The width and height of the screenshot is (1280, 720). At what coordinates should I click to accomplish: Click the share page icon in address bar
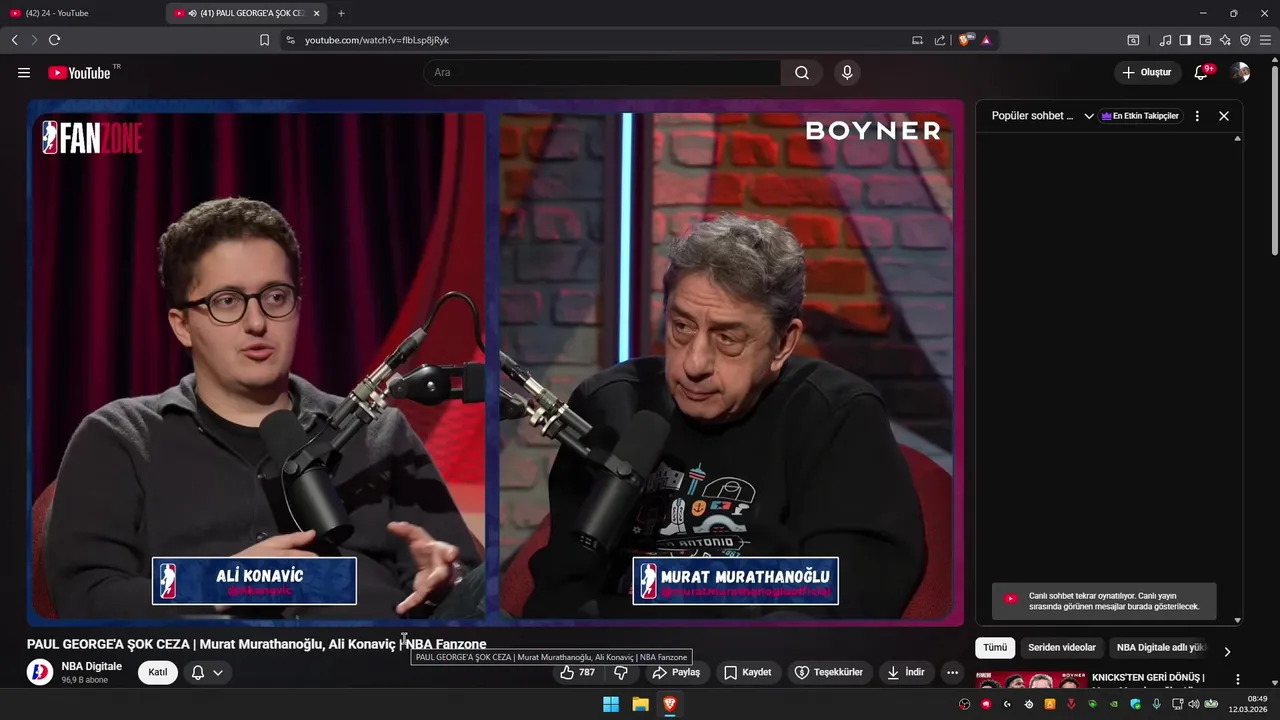click(940, 40)
